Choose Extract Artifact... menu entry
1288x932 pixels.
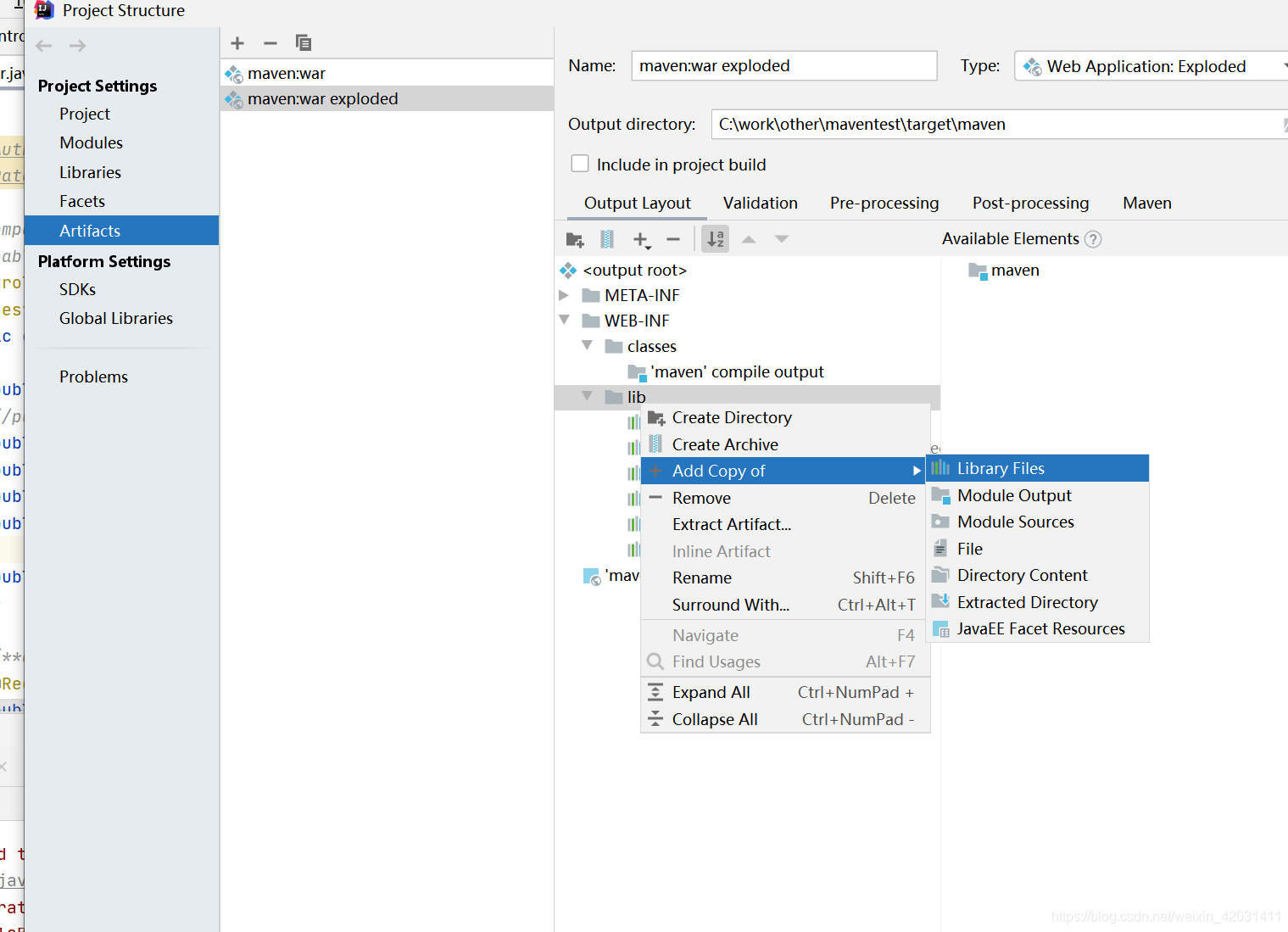(x=785, y=525)
